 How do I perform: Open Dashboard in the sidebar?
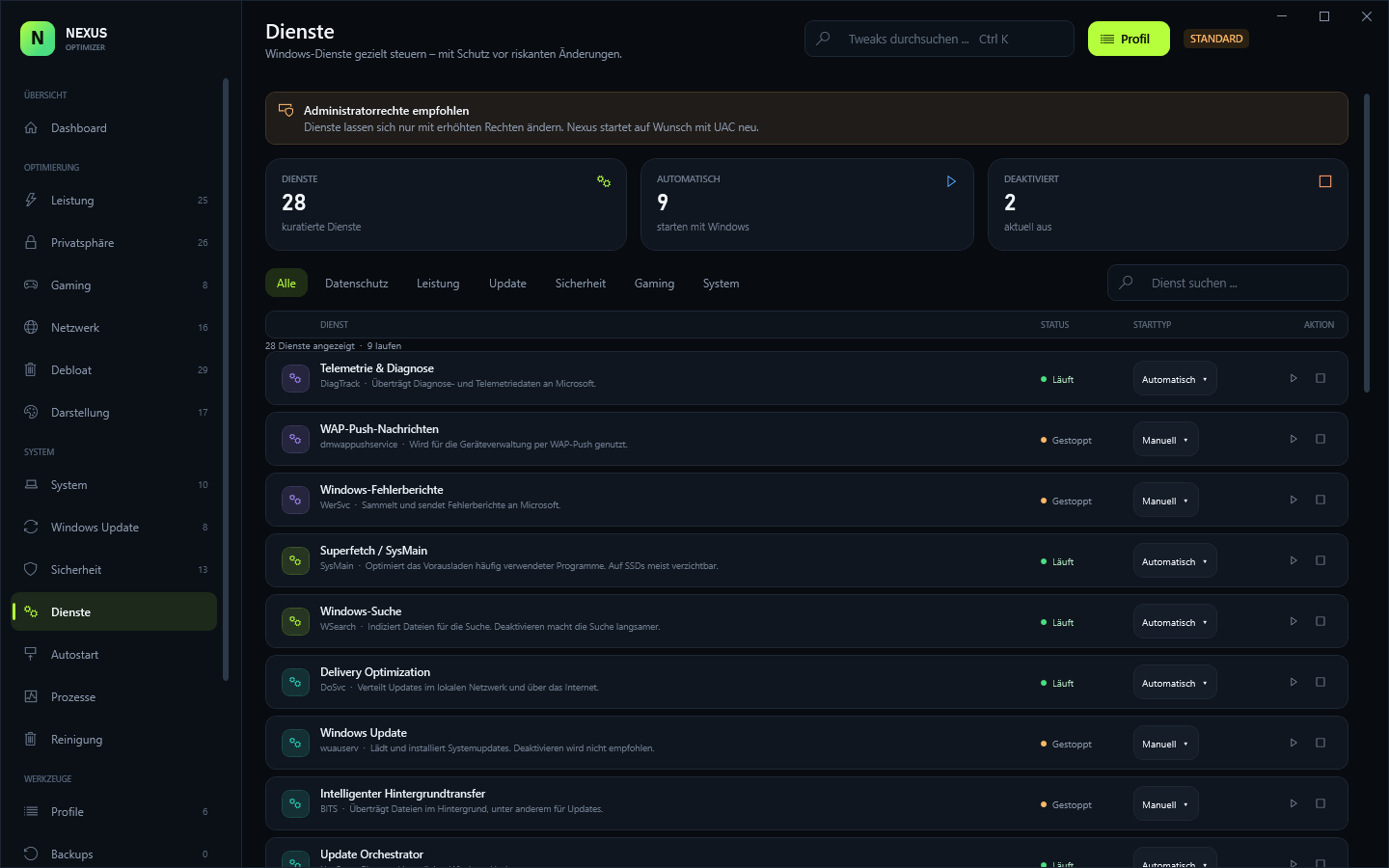pyautogui.click(x=114, y=128)
